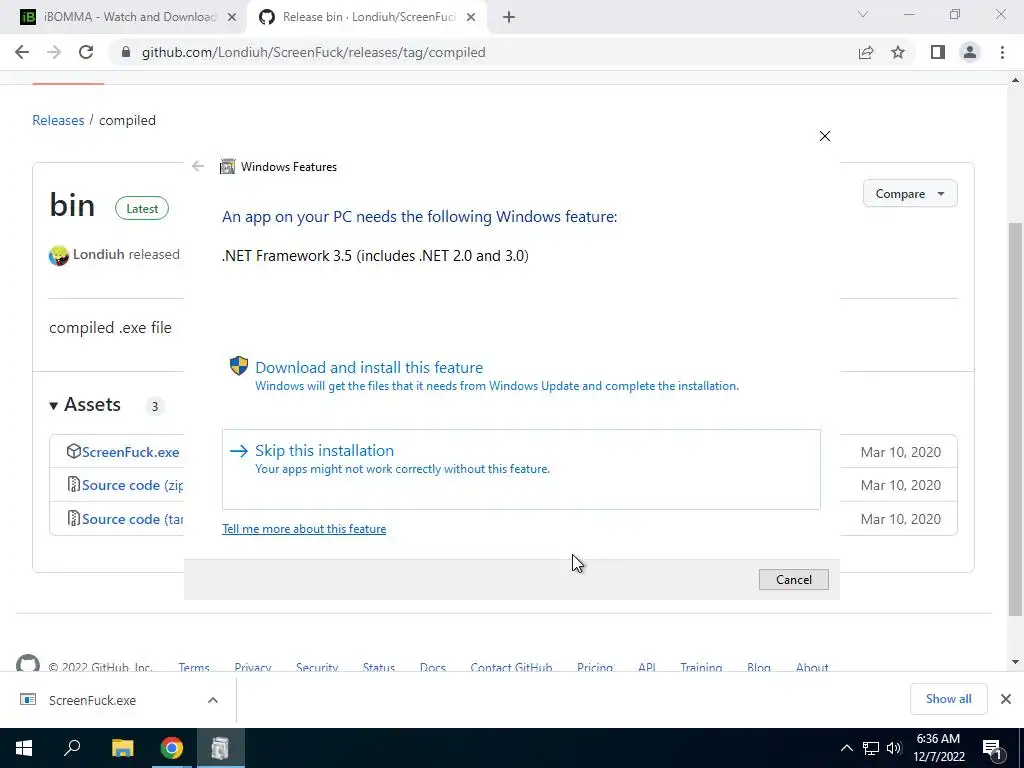Image resolution: width=1024 pixels, height=768 pixels.
Task: Collapse the Assets section
Action: pyautogui.click(x=85, y=405)
